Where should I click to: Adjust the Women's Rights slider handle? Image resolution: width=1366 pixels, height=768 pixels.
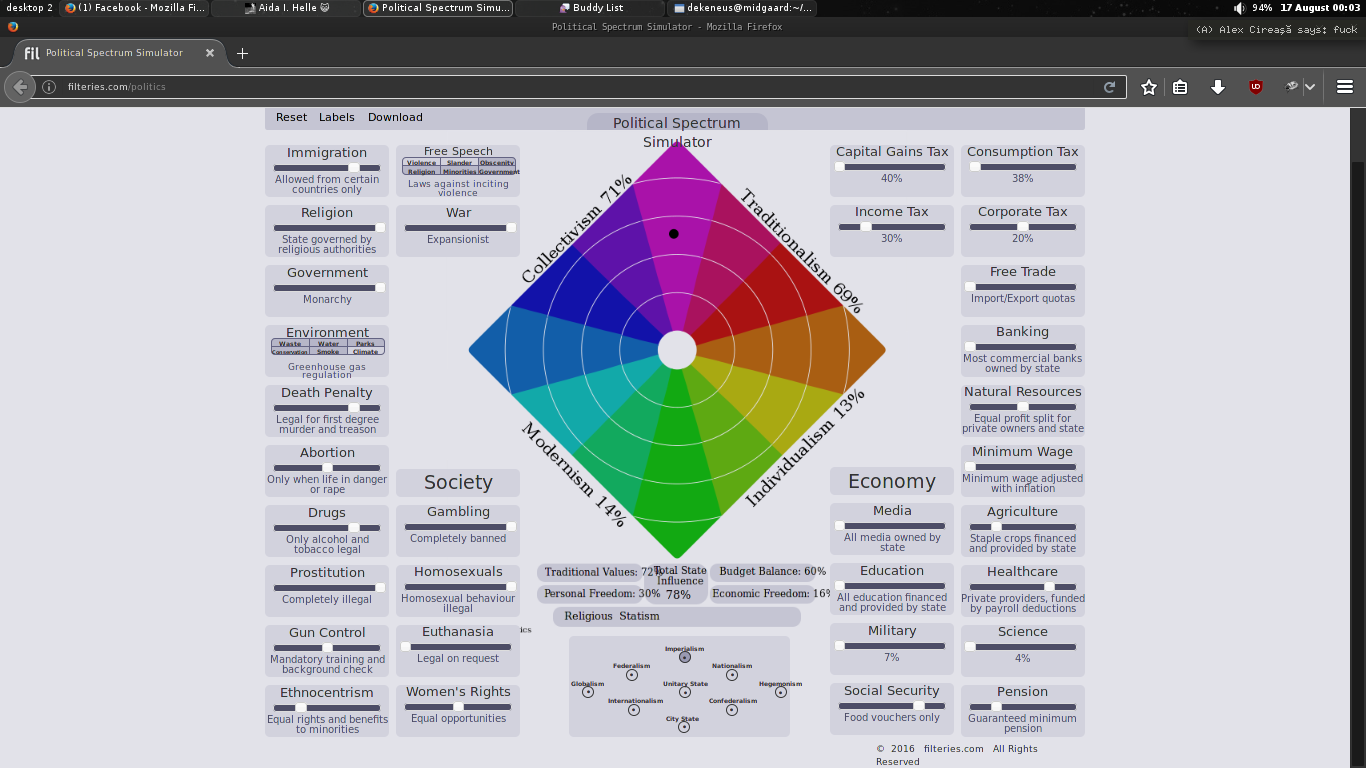pos(458,707)
